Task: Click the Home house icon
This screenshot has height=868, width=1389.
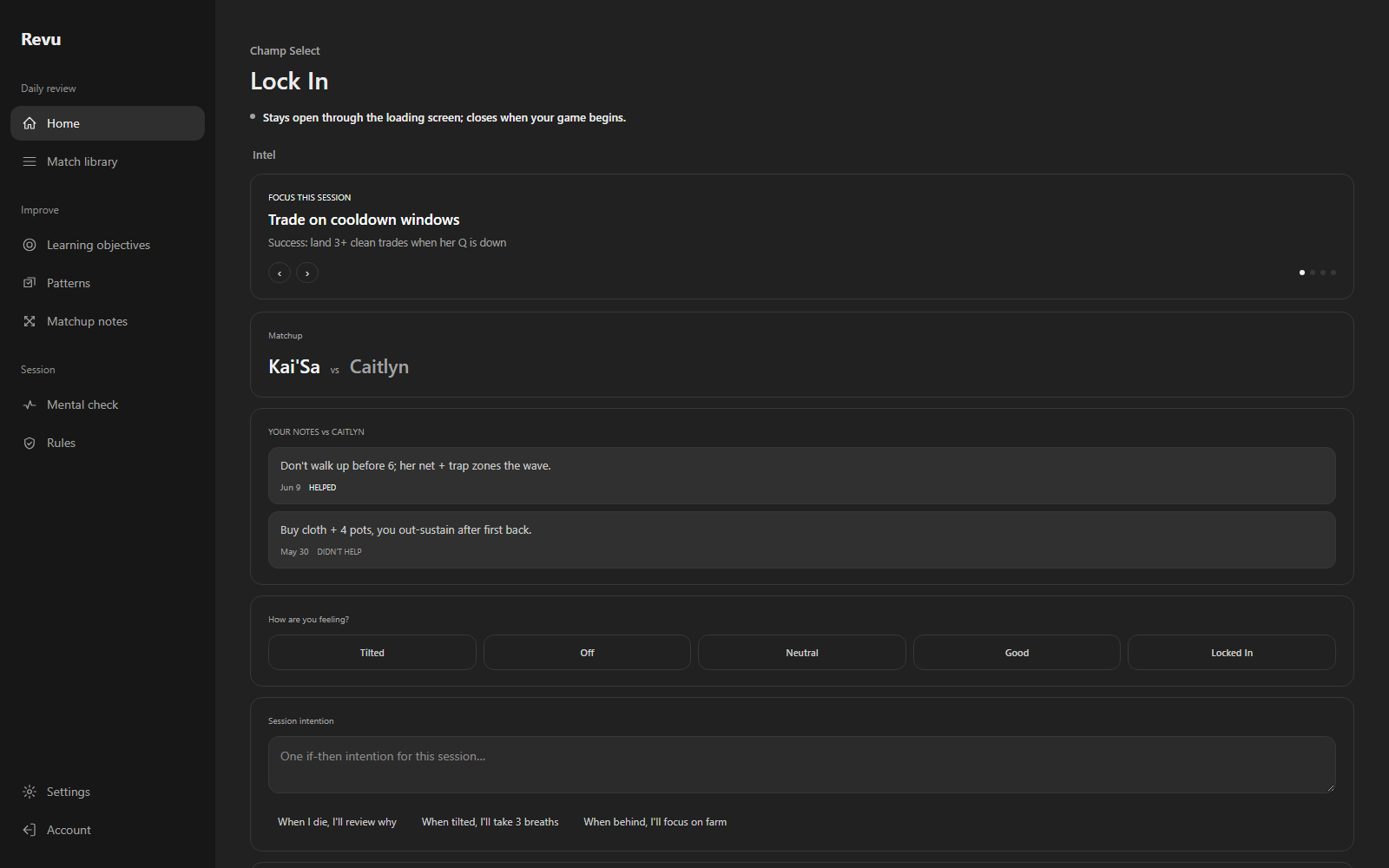Action: (x=30, y=123)
